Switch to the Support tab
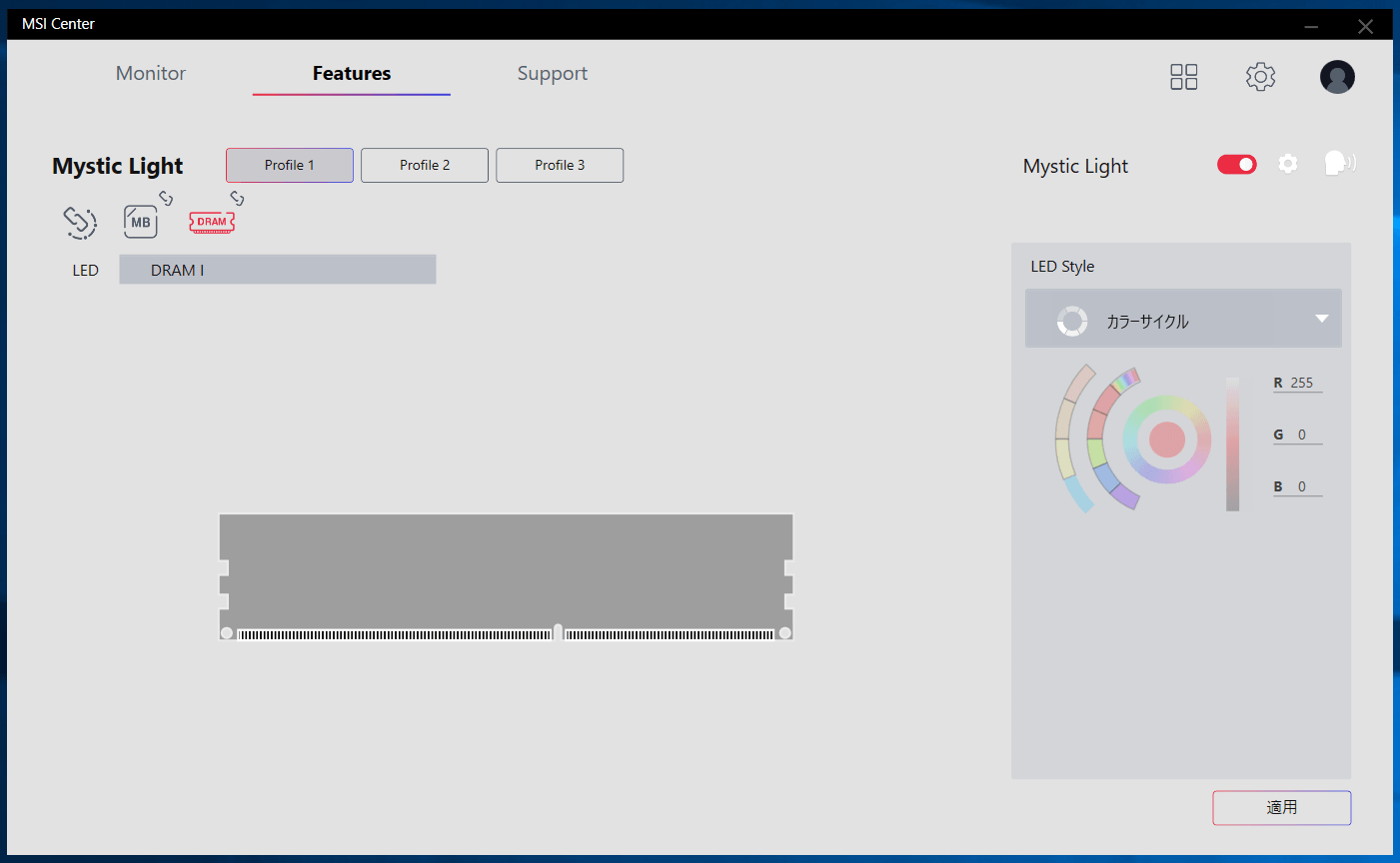 (x=553, y=73)
